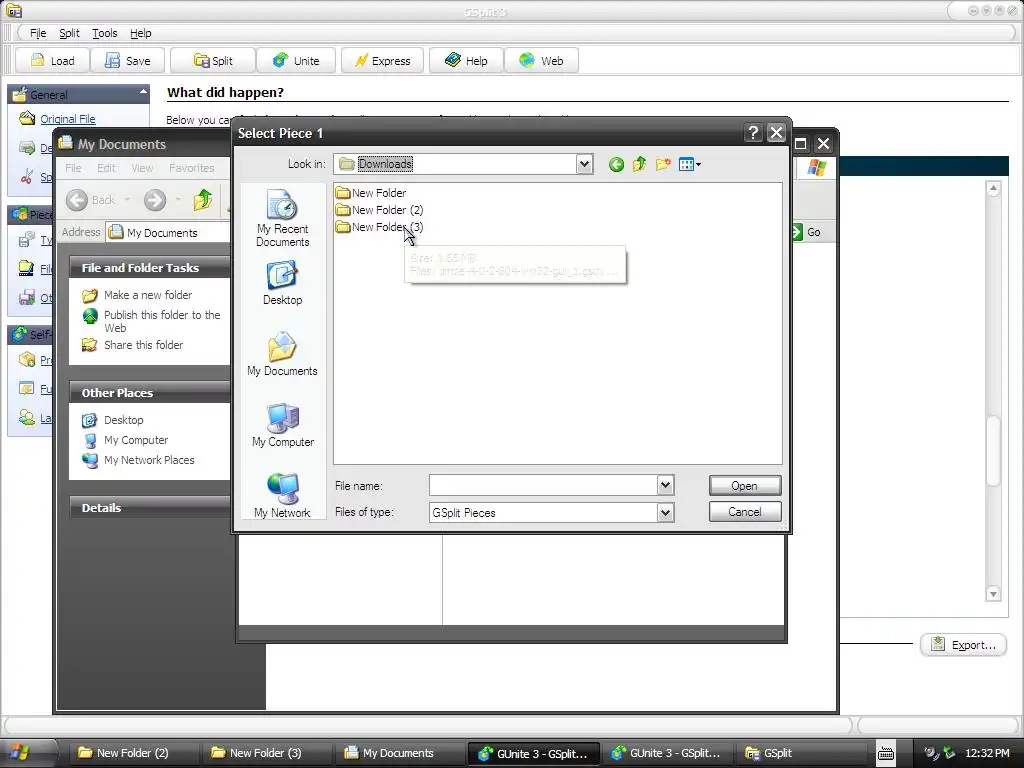Open Edit menu in My Documents window
Screen dimensions: 1024x768
[x=106, y=168]
